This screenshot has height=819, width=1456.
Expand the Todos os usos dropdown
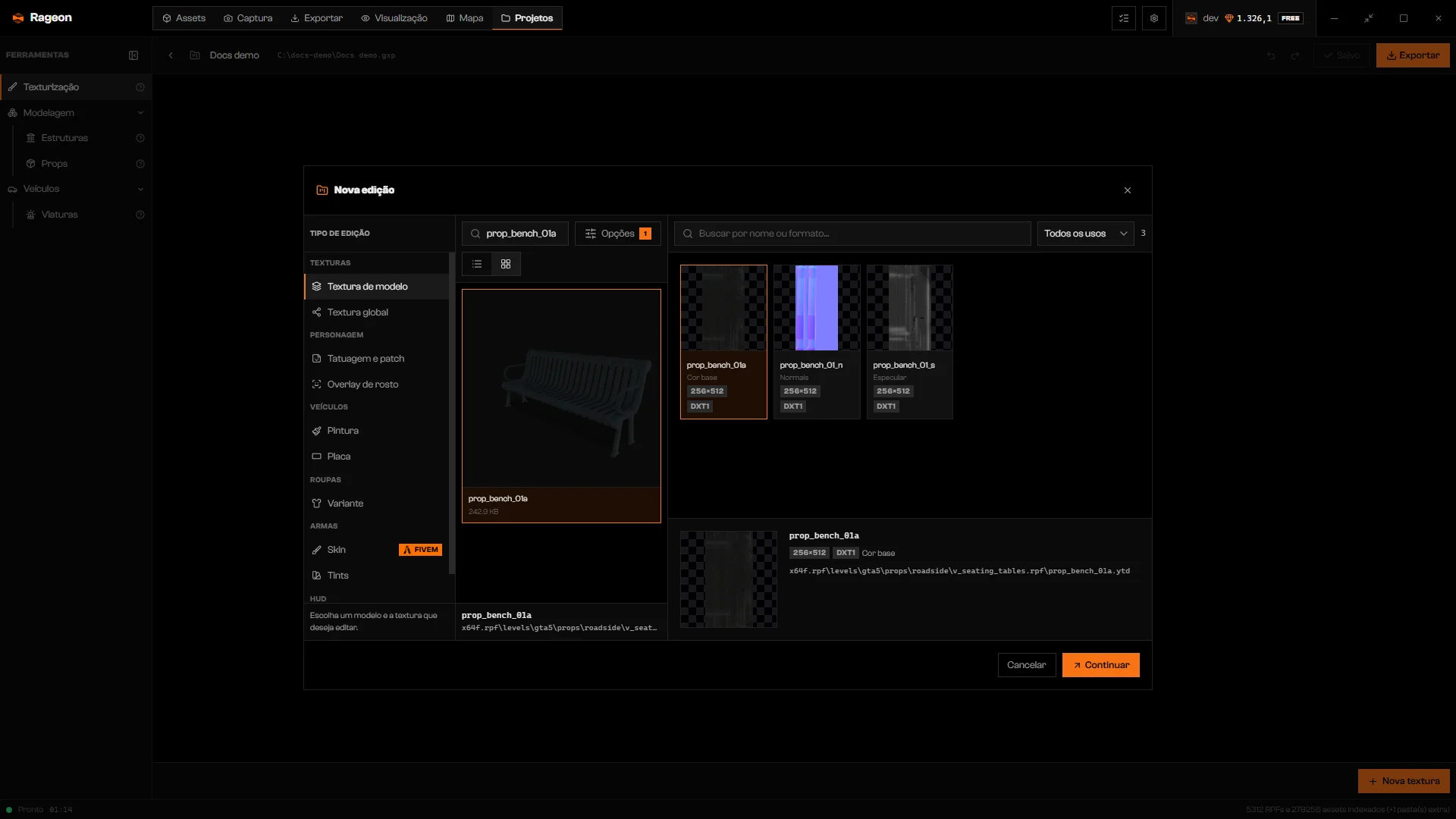click(1085, 234)
